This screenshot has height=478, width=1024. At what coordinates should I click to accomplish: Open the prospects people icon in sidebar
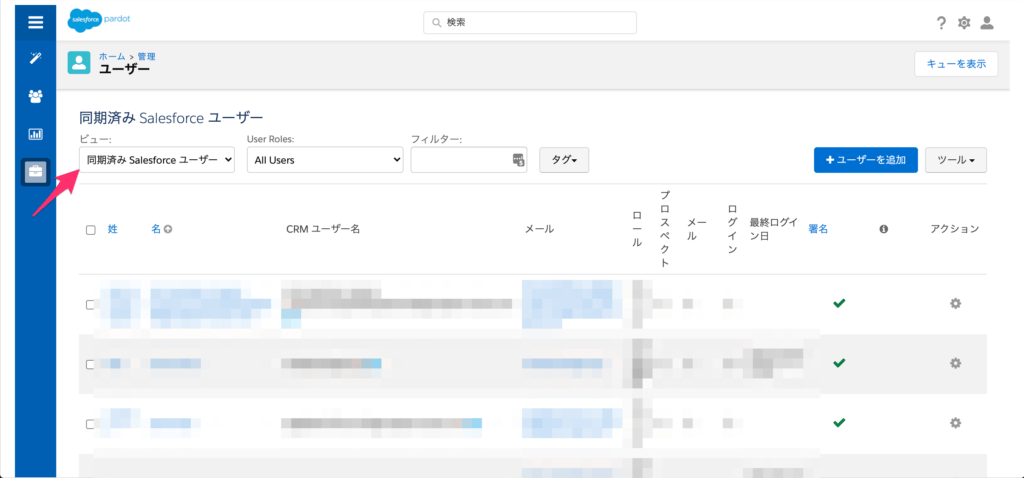coord(35,97)
